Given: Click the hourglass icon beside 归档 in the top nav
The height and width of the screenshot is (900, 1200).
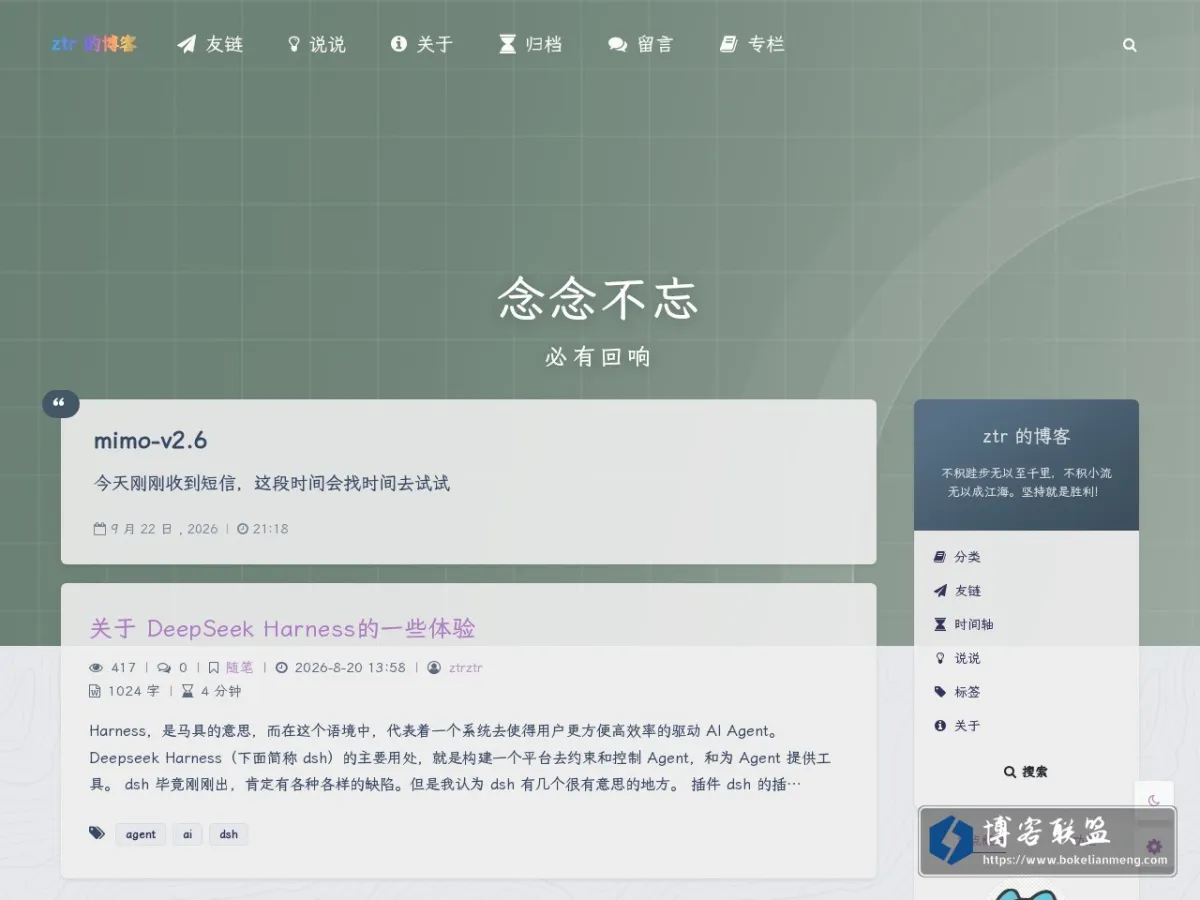Looking at the screenshot, I should coord(508,44).
